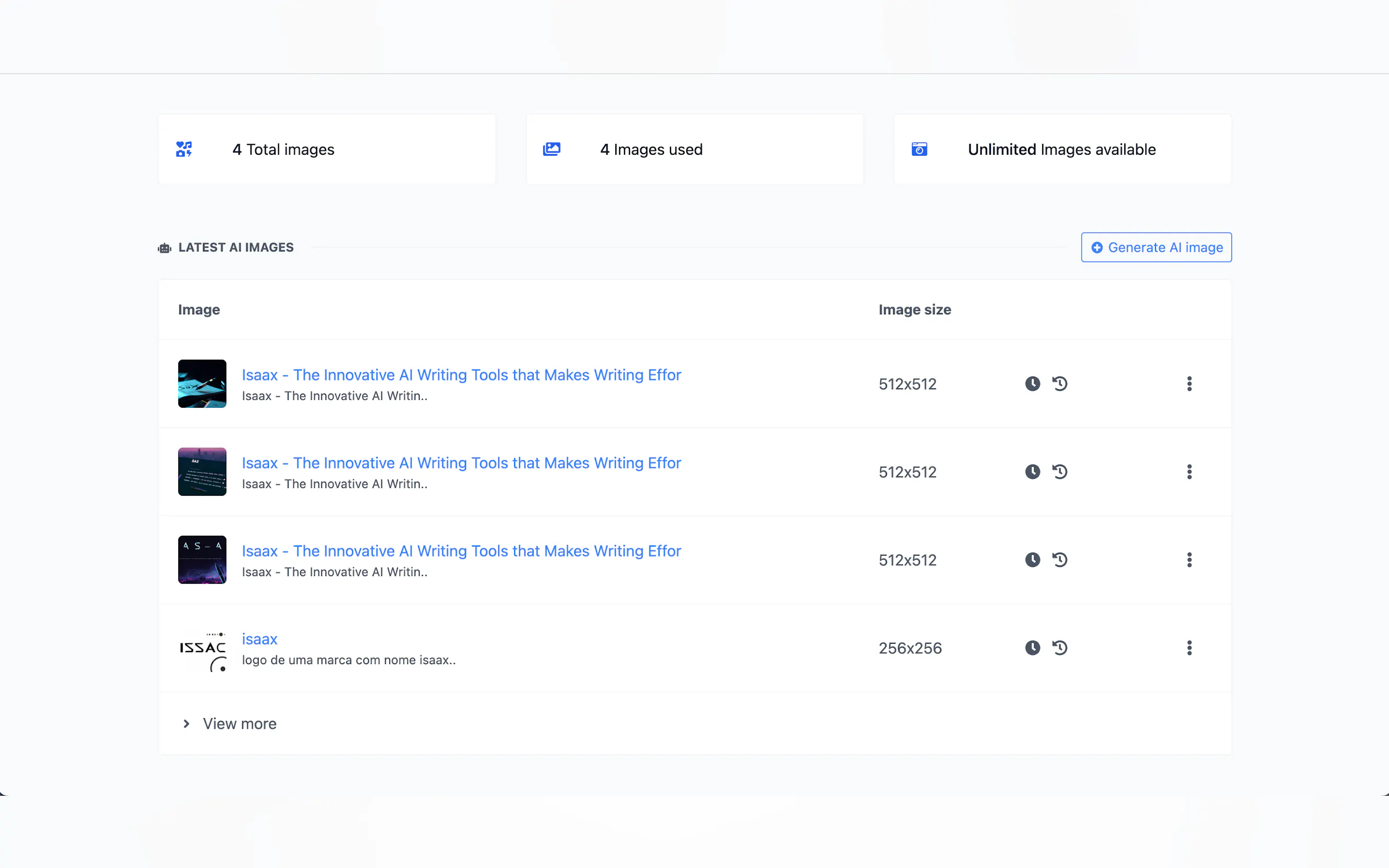Click history icon in third image row
The height and width of the screenshot is (868, 1389).
pos(1059,560)
